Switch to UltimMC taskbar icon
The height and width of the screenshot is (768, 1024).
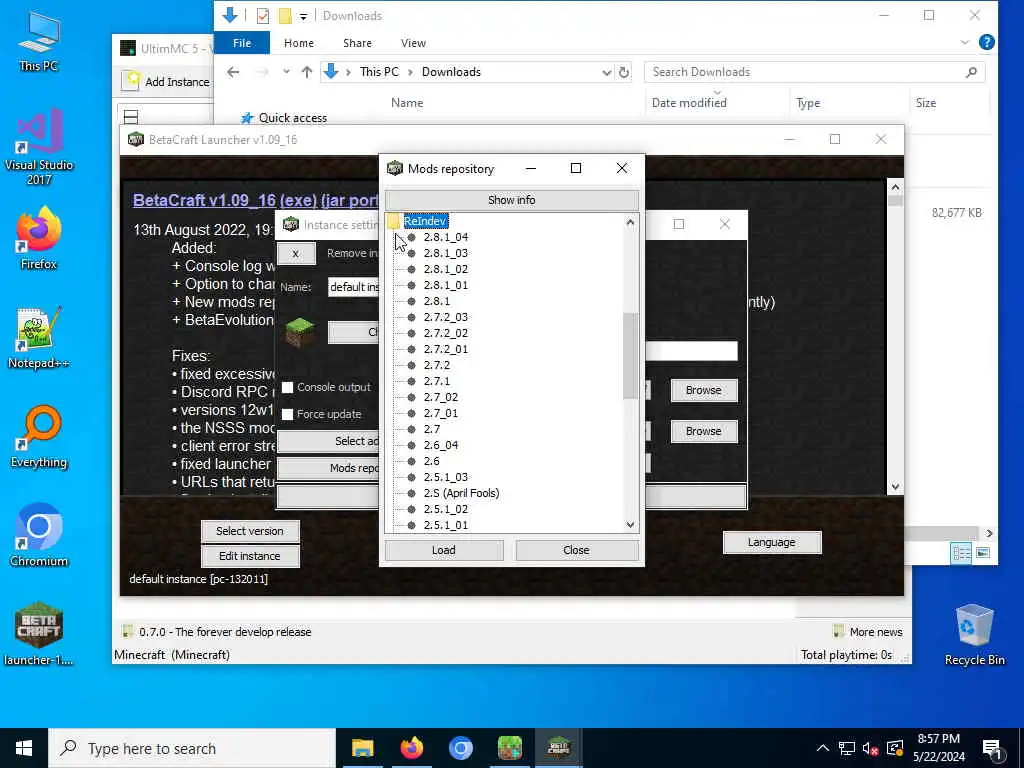(509, 748)
